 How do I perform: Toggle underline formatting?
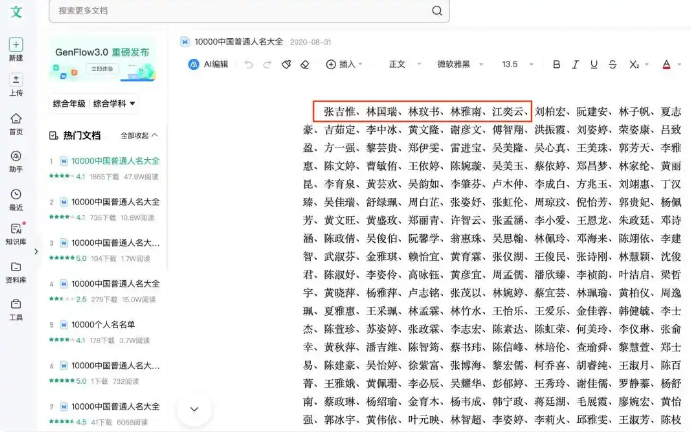(x=594, y=64)
